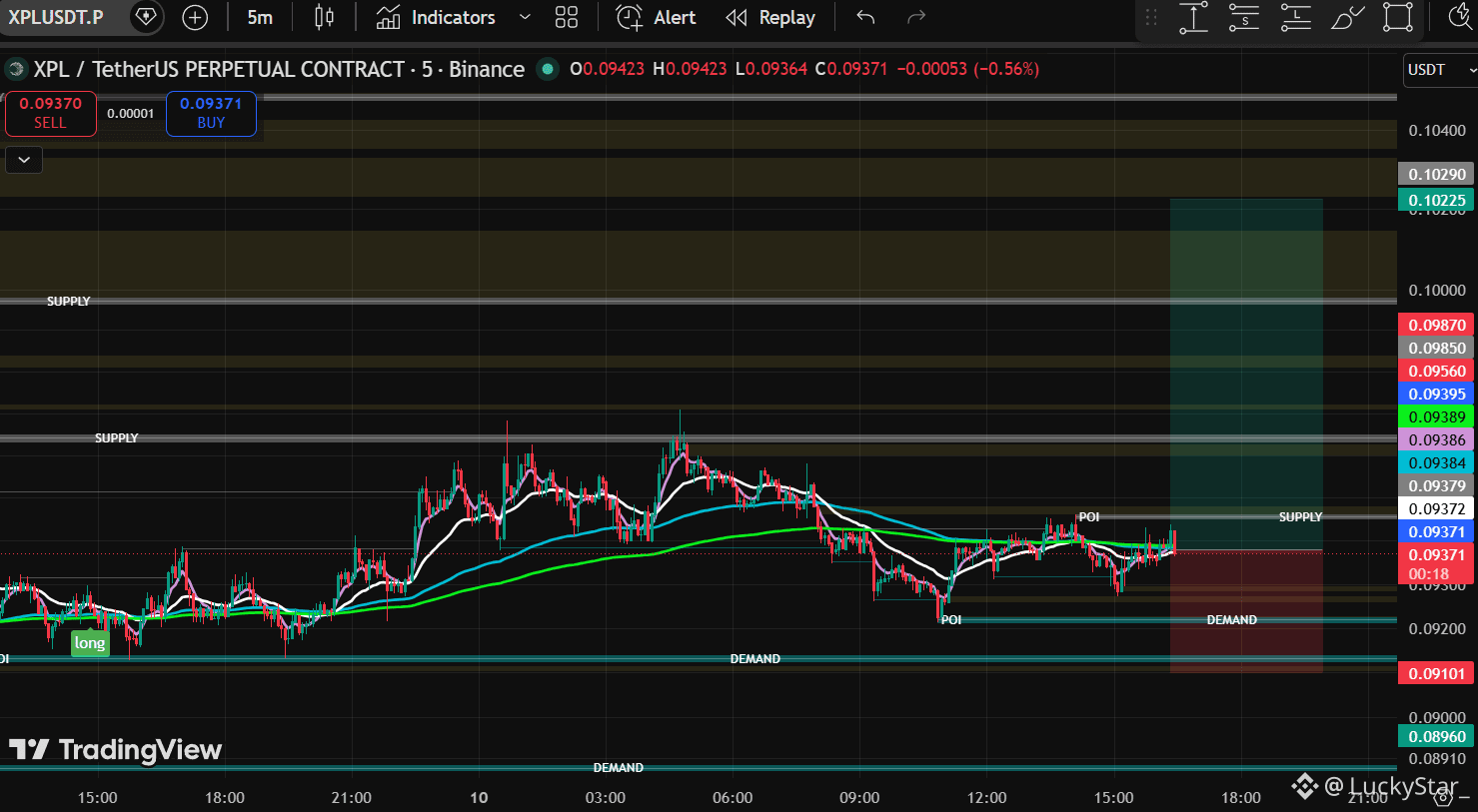Click the 0.00001 spread value
The height and width of the screenshot is (812, 1478).
coord(131,114)
